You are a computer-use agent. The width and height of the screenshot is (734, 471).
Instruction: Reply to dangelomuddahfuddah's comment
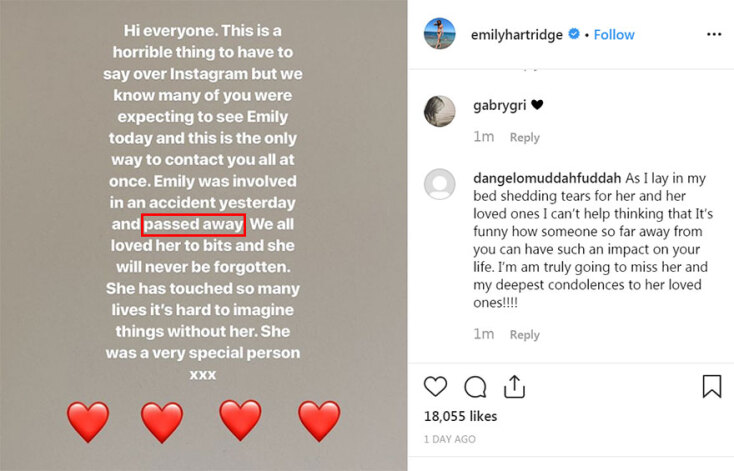pos(524,334)
